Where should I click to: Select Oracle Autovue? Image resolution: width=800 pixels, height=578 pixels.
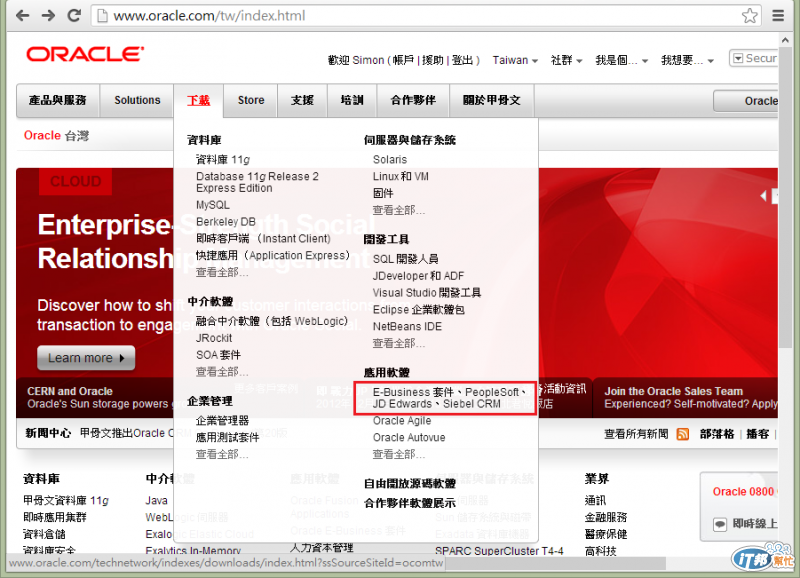[x=409, y=438]
